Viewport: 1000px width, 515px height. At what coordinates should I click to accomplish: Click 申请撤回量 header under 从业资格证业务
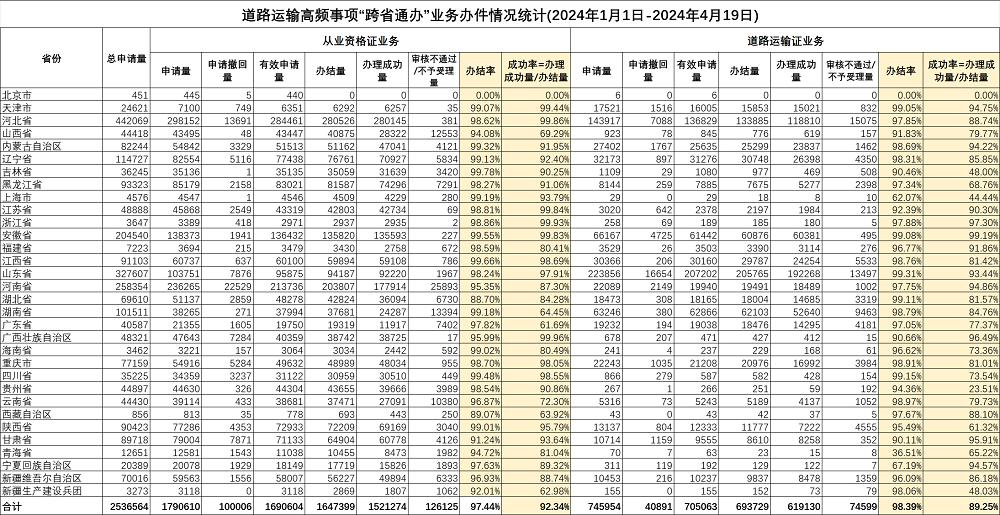click(227, 71)
